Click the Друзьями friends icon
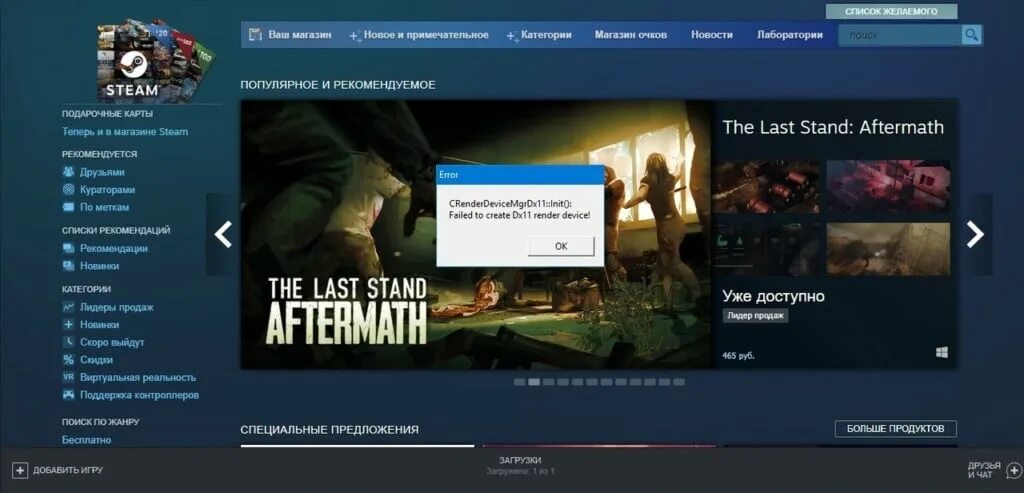This screenshot has width=1024, height=493. [69, 172]
